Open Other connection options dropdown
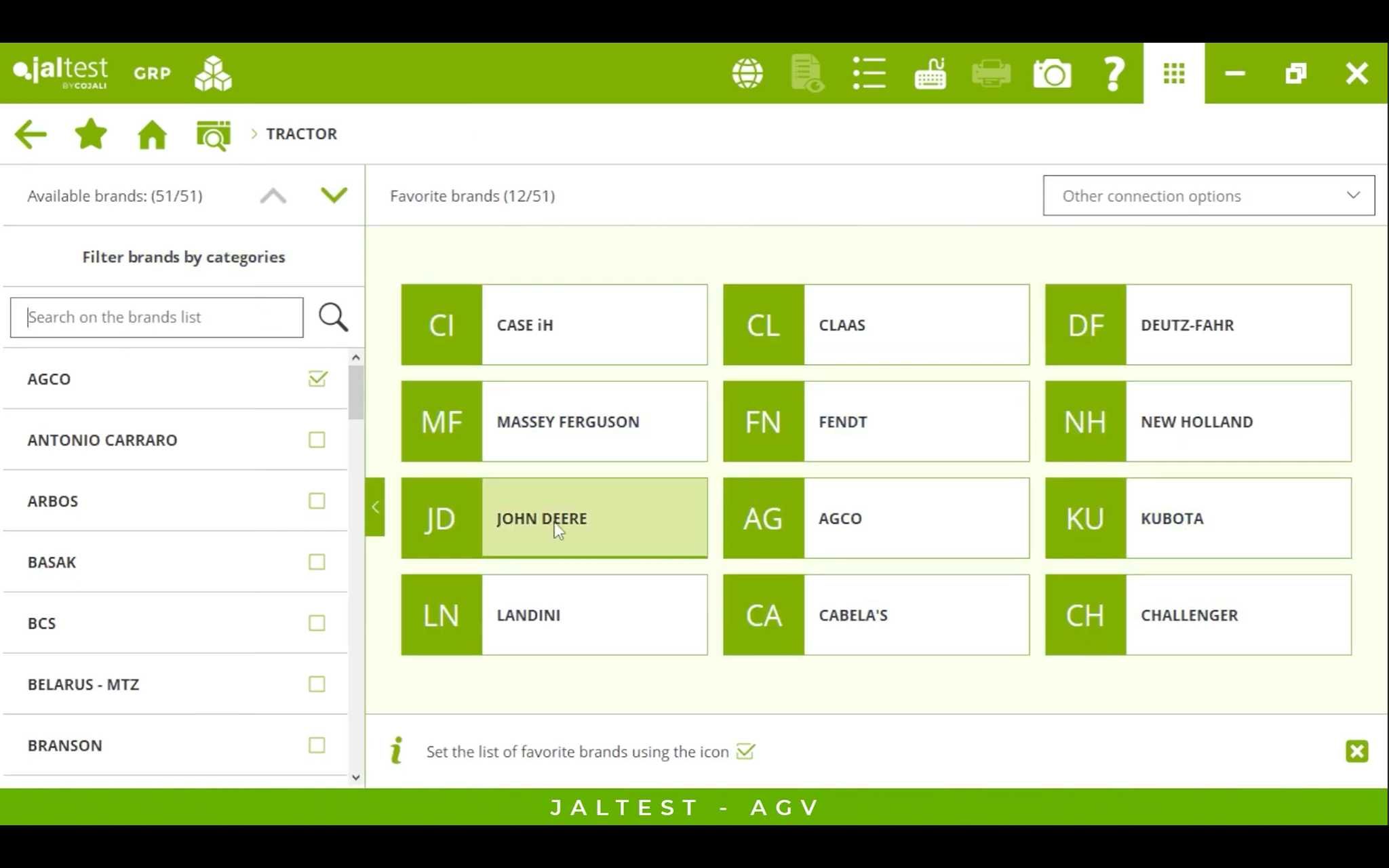This screenshot has width=1389, height=868. pos(1209,195)
